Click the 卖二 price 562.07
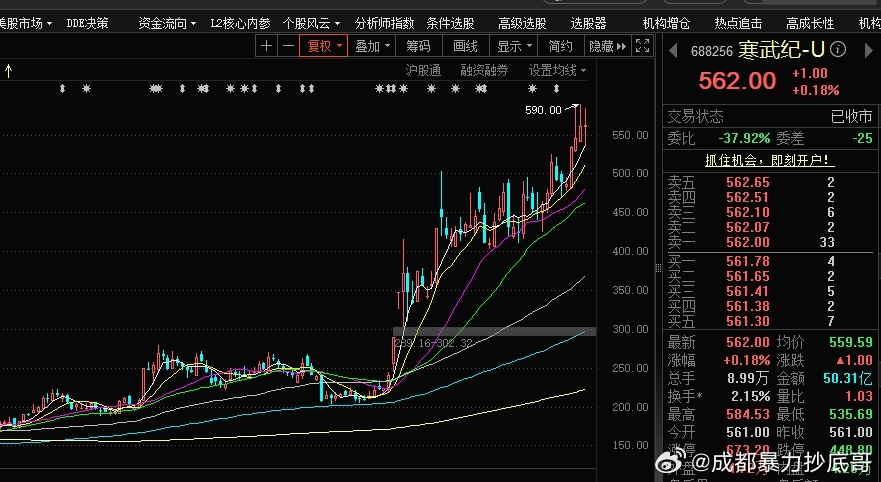 click(747, 228)
